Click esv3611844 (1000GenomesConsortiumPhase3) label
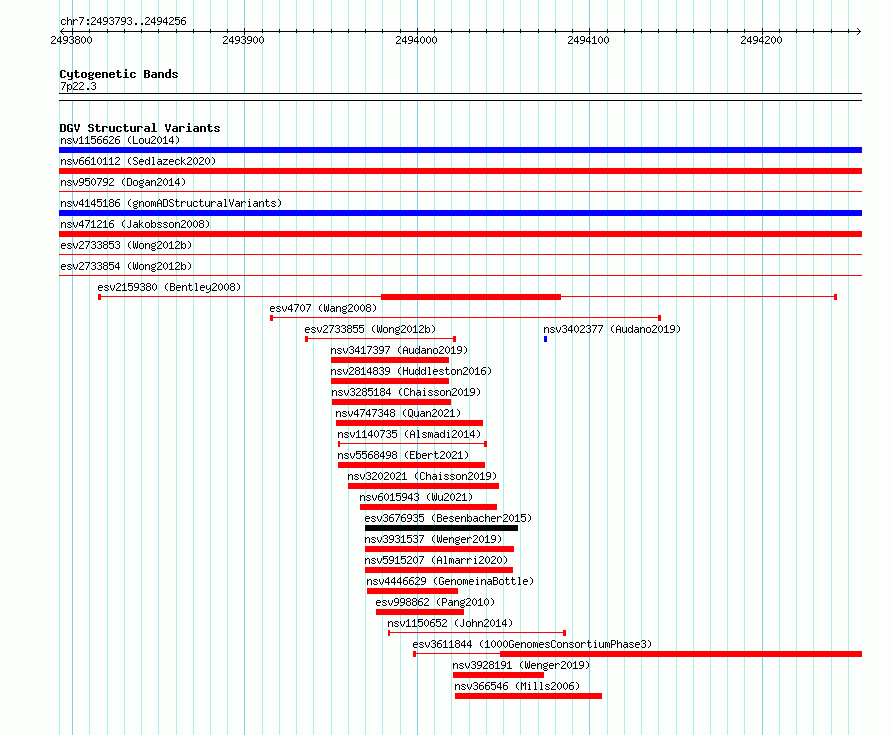 tap(532, 644)
